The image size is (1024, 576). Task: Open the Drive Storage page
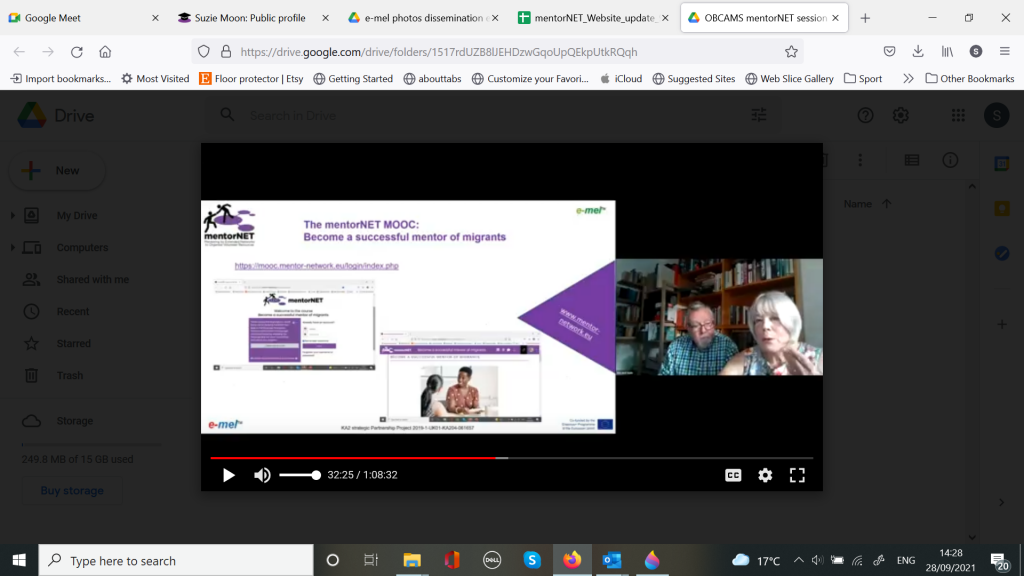point(74,421)
